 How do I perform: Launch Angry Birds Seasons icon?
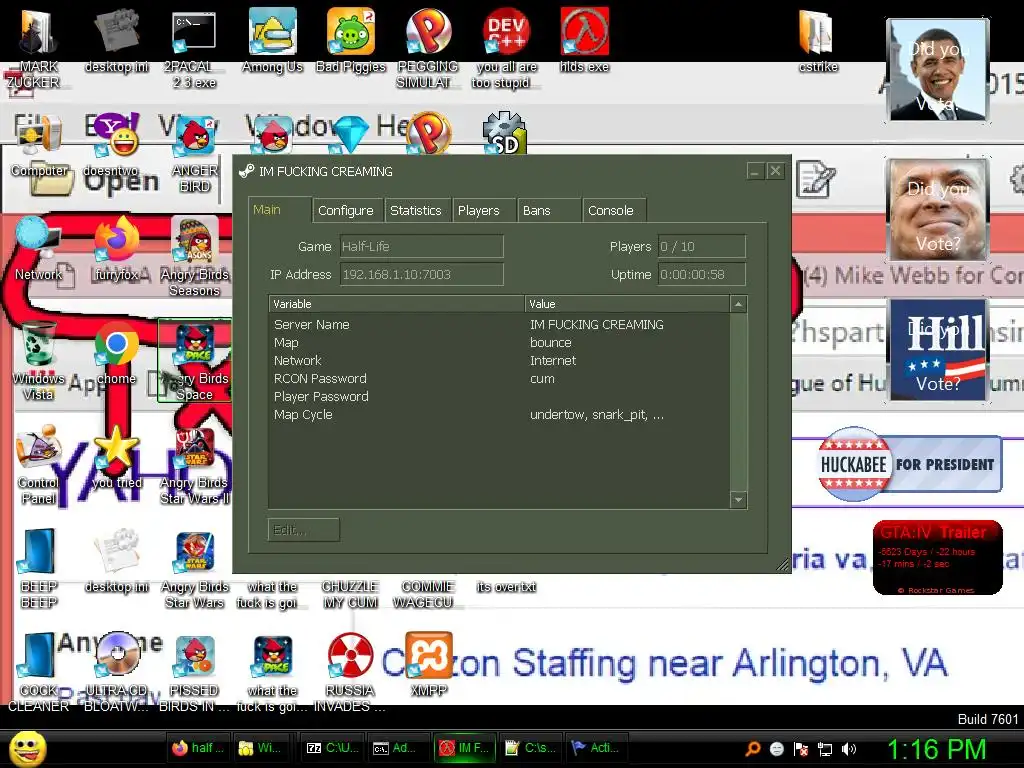pyautogui.click(x=195, y=240)
